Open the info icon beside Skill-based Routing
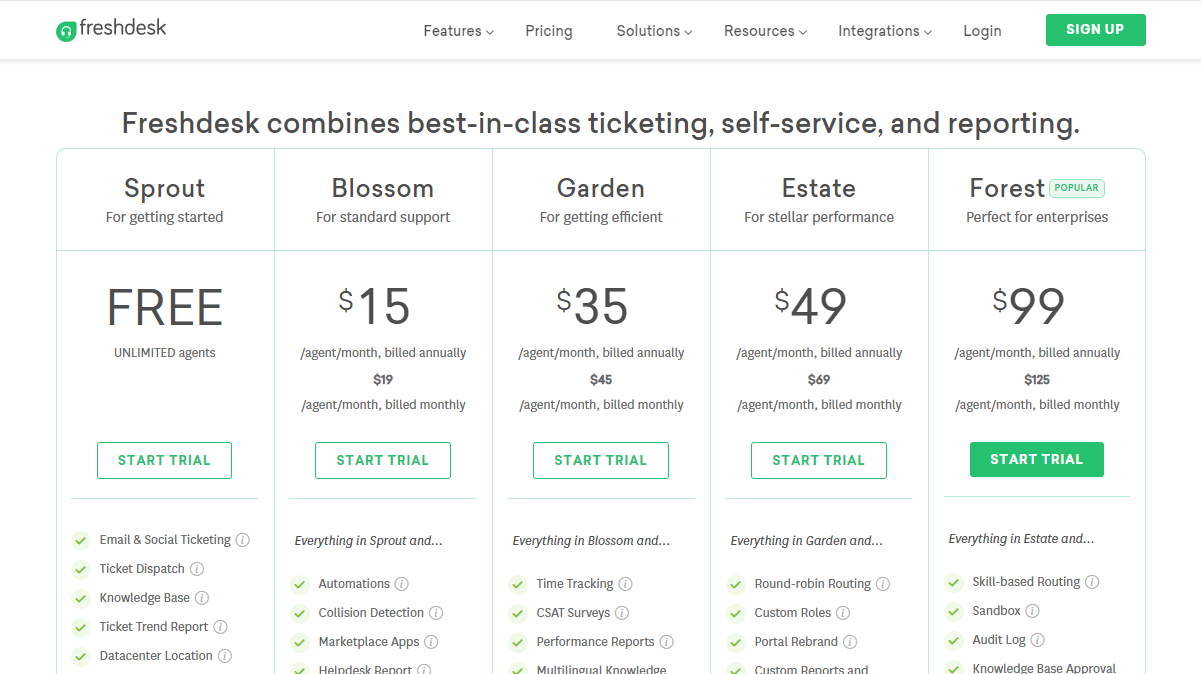The width and height of the screenshot is (1201, 674). pos(1092,581)
